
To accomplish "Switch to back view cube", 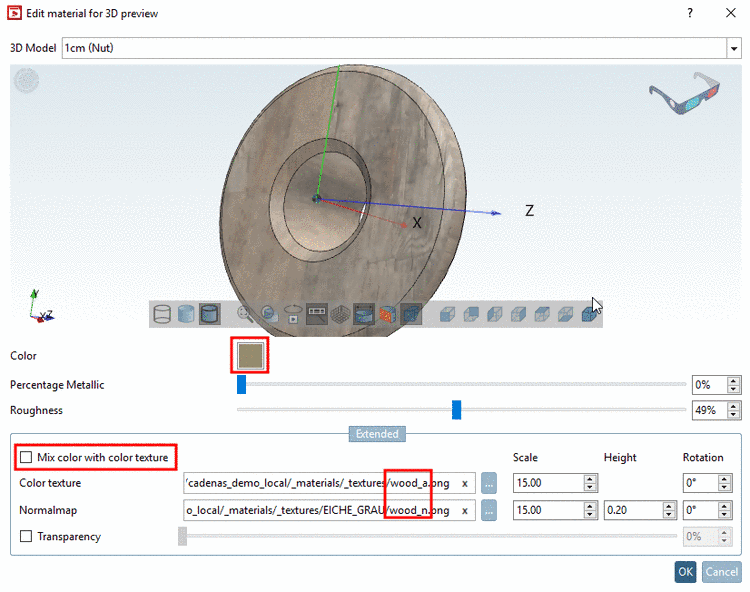I will click(x=471, y=314).
